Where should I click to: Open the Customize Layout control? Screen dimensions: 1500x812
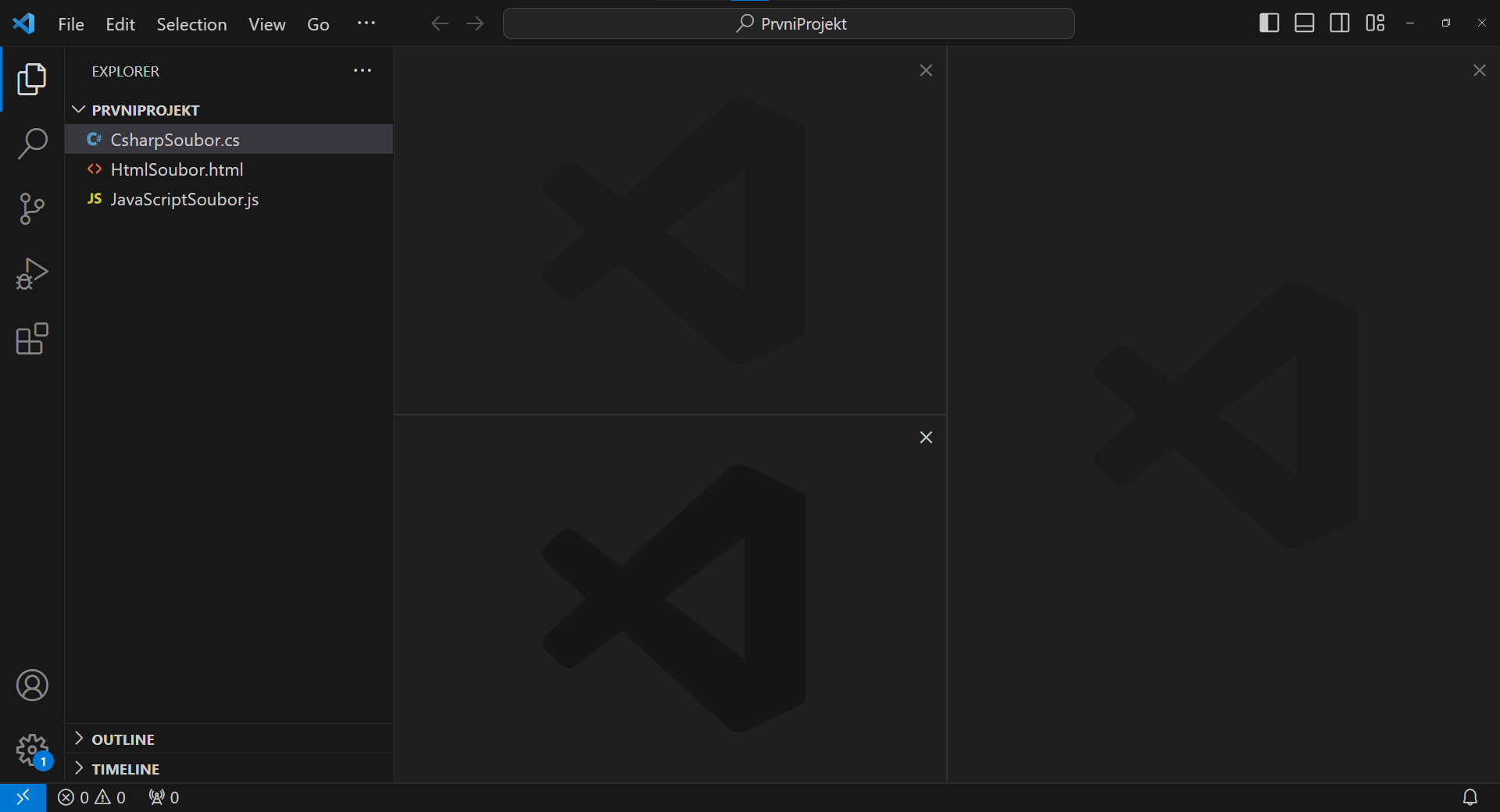pos(1375,23)
